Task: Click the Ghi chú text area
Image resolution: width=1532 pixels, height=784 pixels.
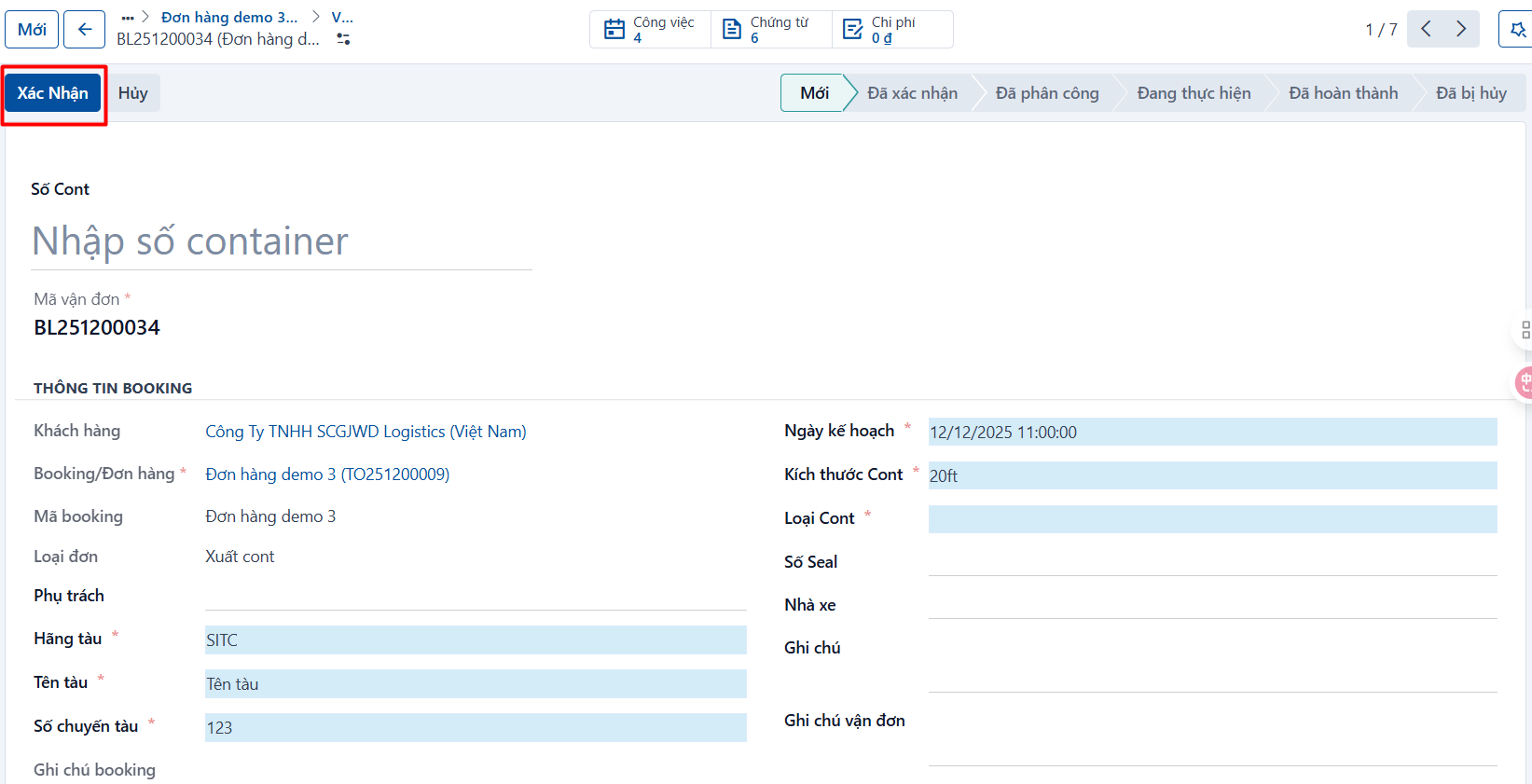Action: [x=1212, y=664]
